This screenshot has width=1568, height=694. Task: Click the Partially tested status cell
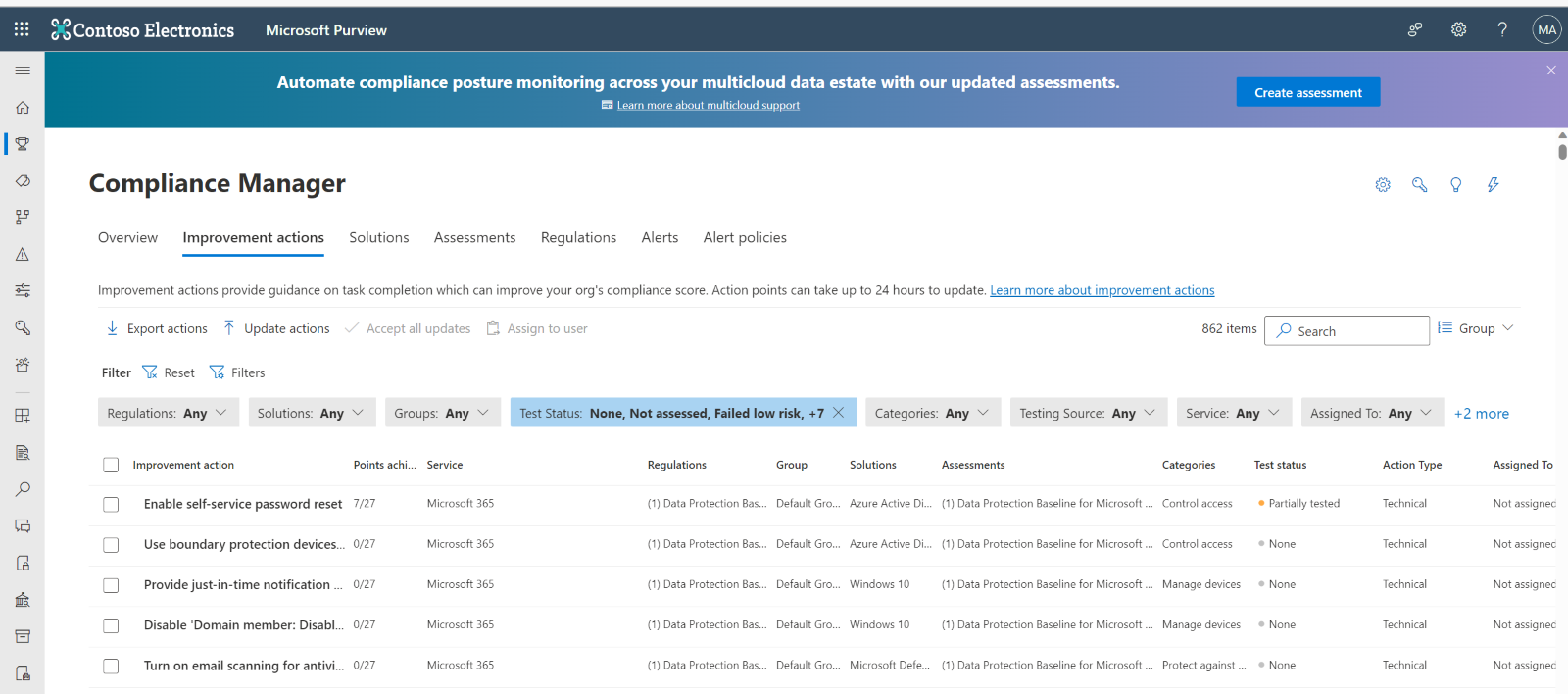click(x=1298, y=503)
